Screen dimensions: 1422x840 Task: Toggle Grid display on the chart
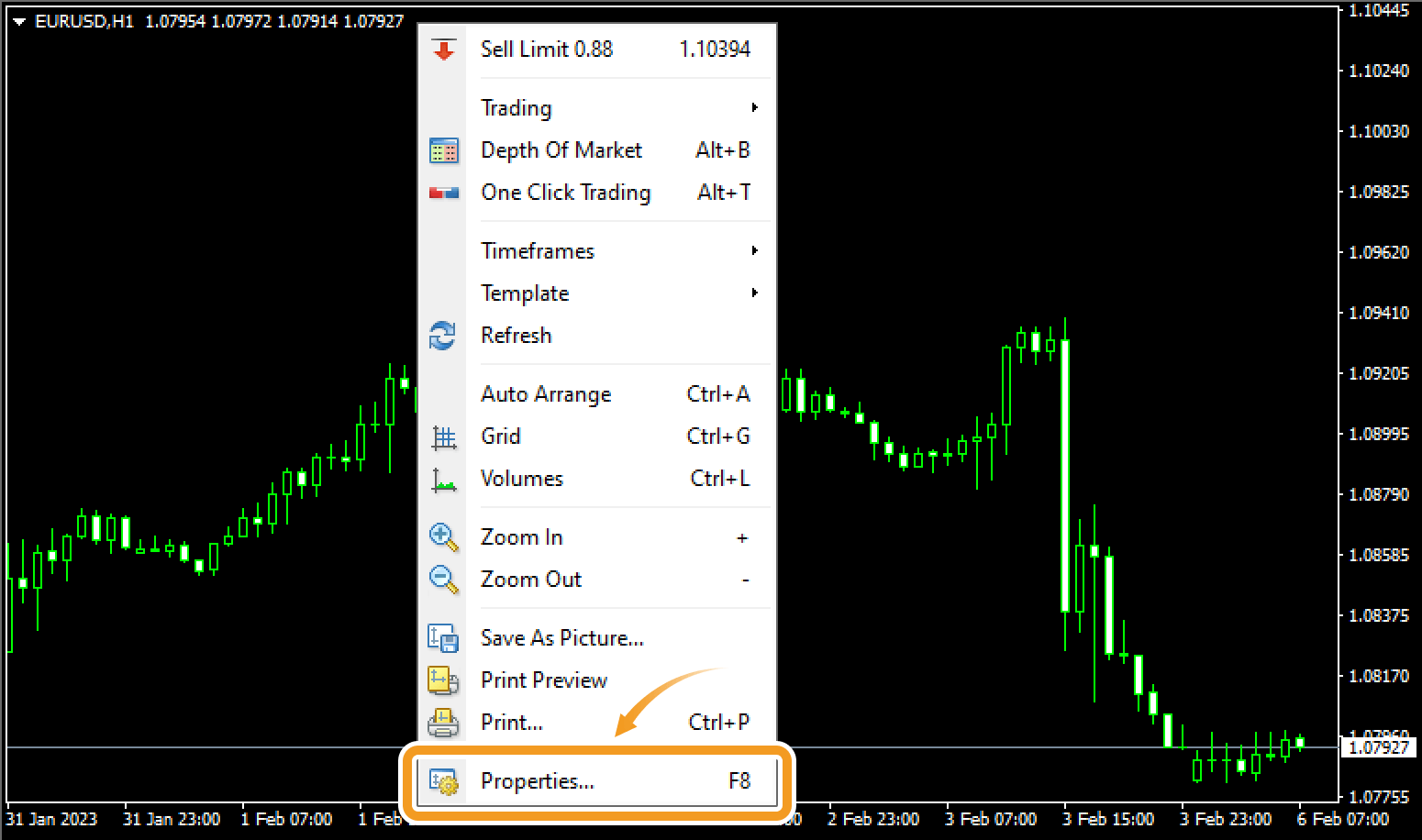click(501, 437)
